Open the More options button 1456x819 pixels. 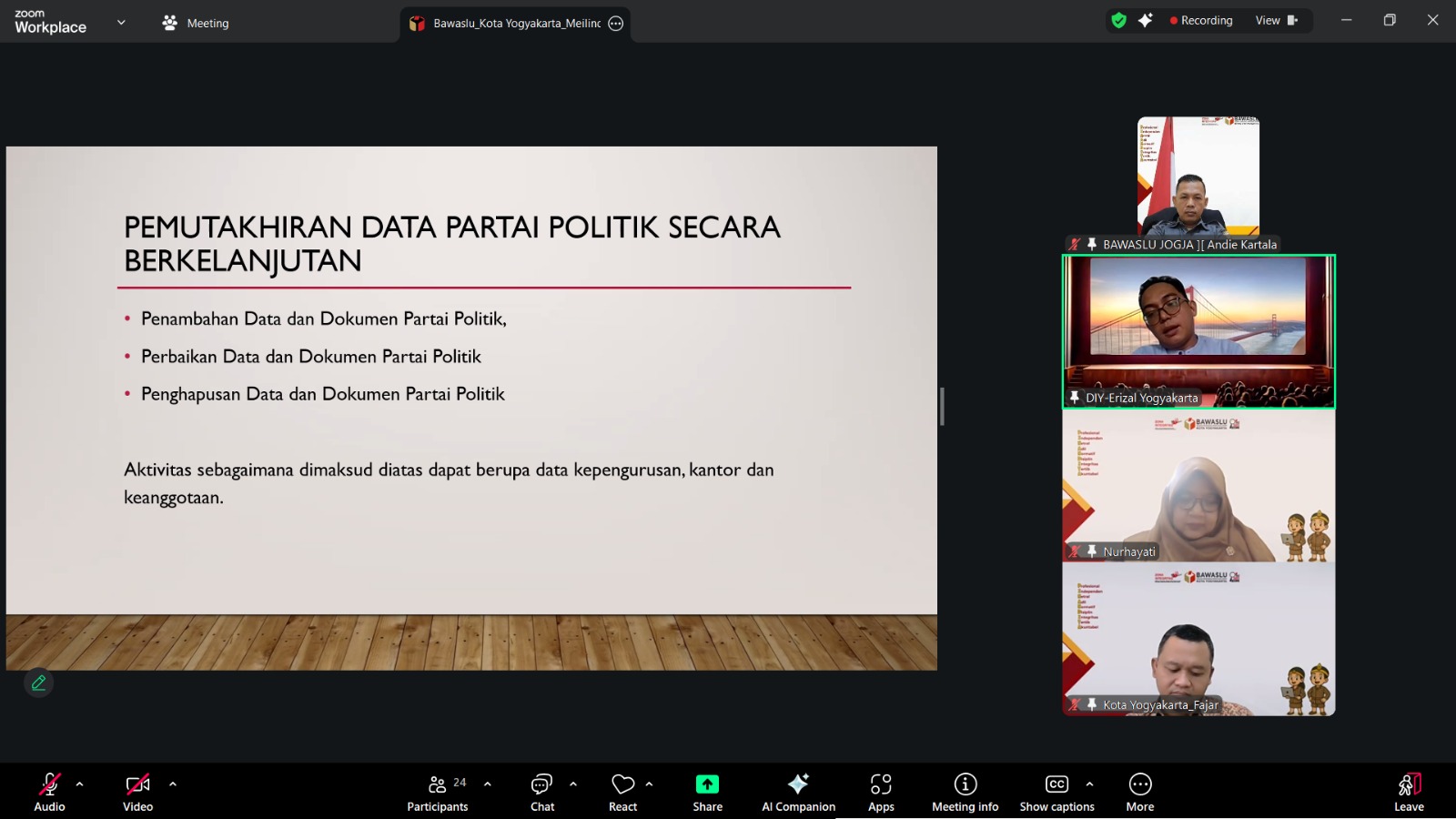[1140, 790]
